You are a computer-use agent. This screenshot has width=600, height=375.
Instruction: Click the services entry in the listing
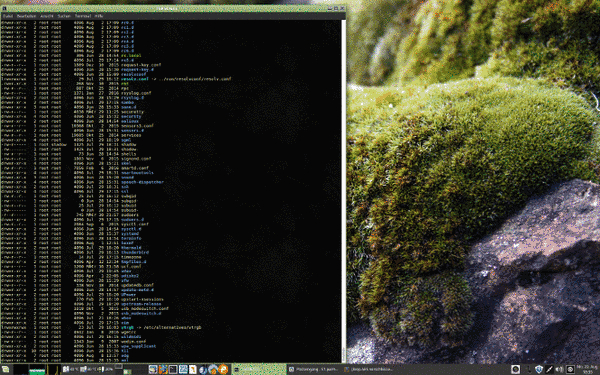[x=131, y=135]
